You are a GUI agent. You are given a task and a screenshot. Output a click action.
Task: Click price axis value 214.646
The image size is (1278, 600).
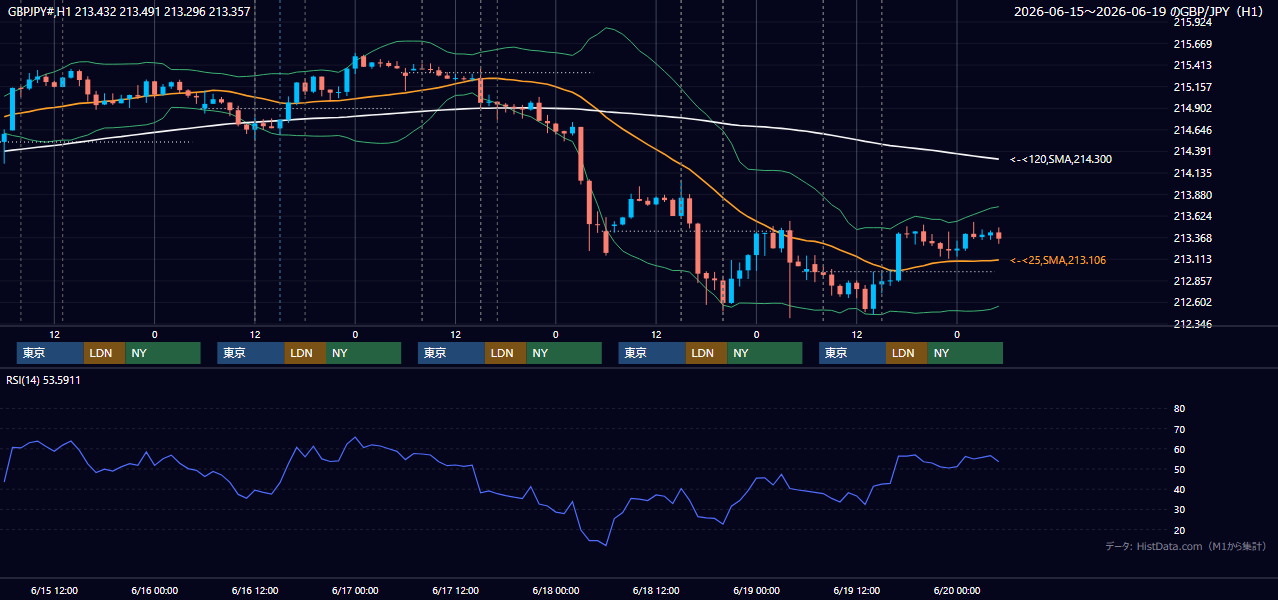tap(1192, 130)
